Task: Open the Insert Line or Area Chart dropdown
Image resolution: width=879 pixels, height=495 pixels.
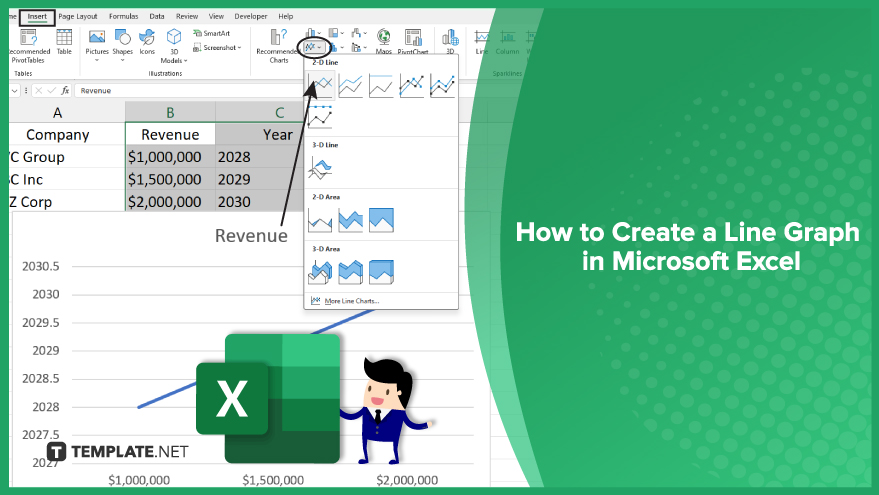Action: [x=313, y=47]
